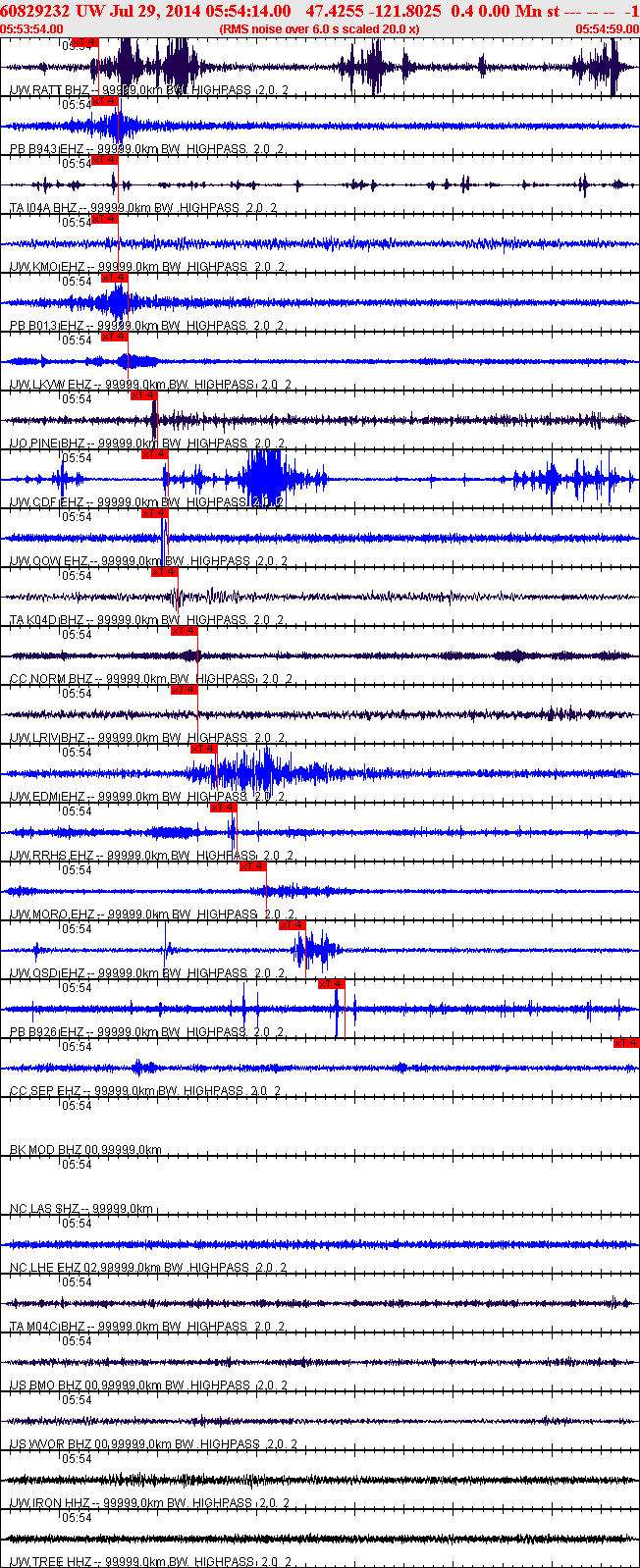The image size is (640, 1568).
Task: Select the UW.EDM EHZ station label
Action: pos(148,797)
